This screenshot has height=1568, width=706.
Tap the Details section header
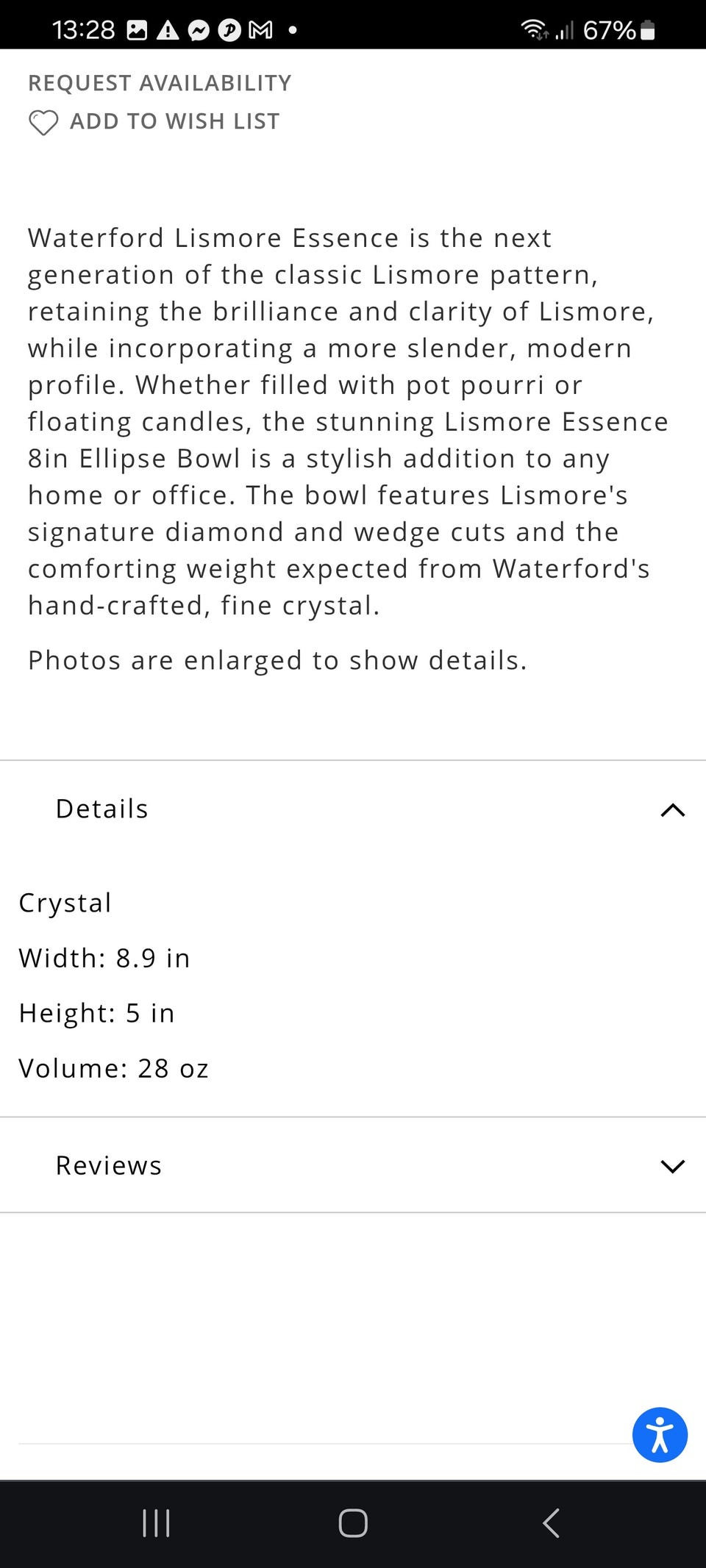[x=102, y=809]
